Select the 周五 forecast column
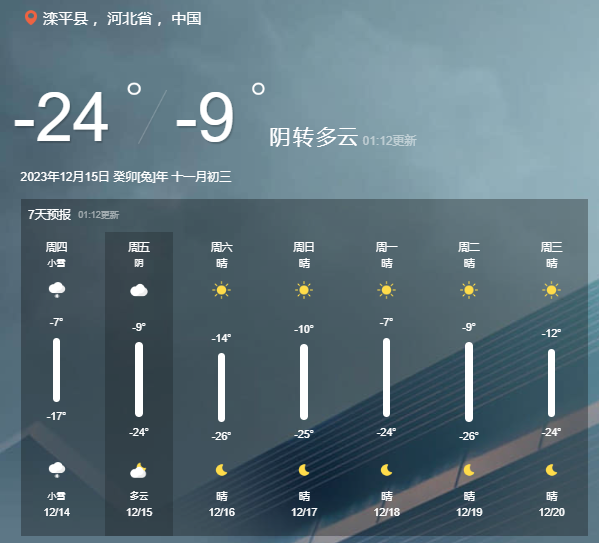Image resolution: width=599 pixels, height=543 pixels. coord(139,384)
